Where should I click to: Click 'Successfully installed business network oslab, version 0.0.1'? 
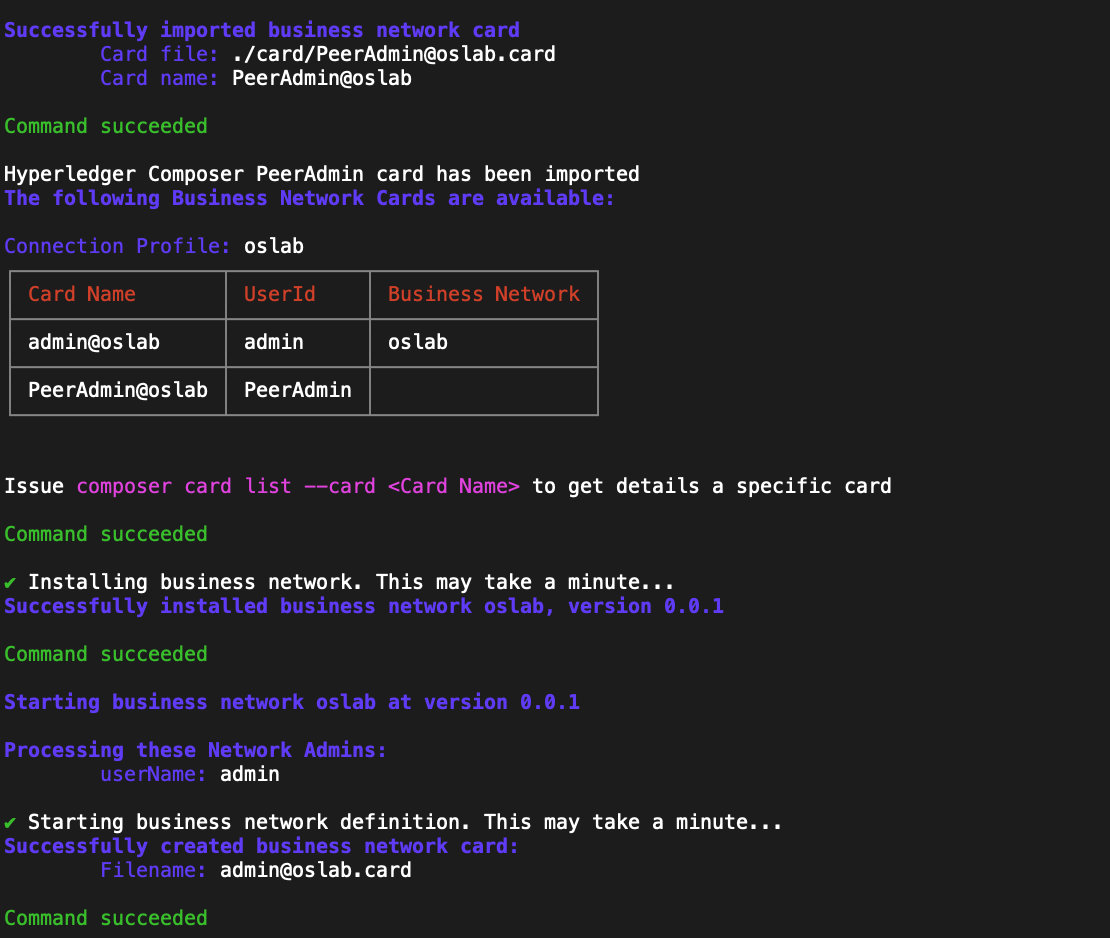[x=364, y=607]
